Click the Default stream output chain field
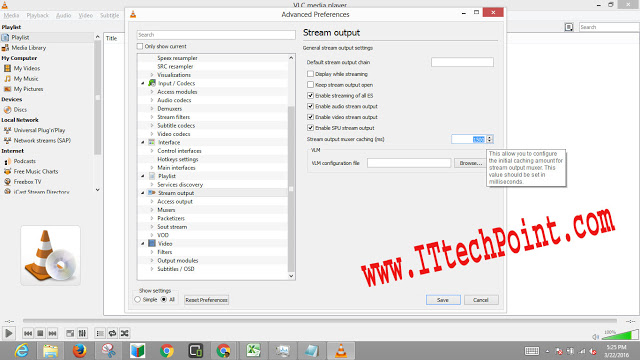Screen dimensions: 640x360 click(x=462, y=62)
